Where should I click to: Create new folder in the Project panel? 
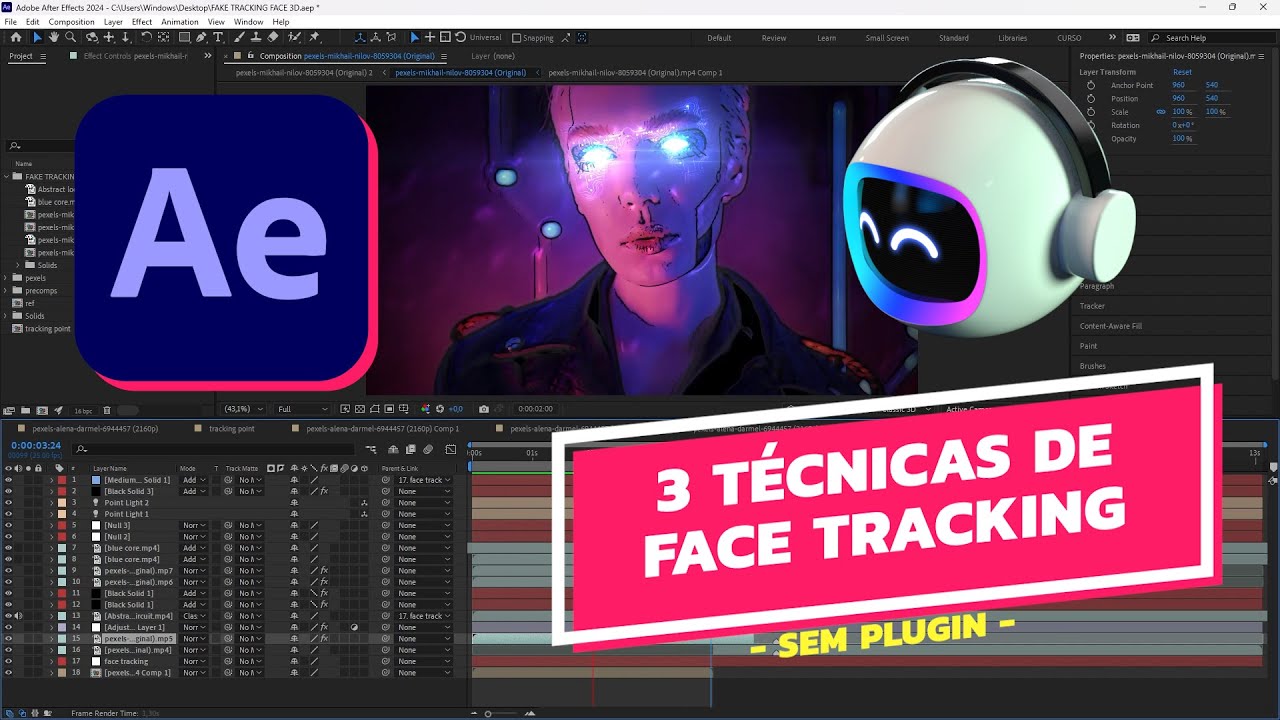click(x=24, y=410)
